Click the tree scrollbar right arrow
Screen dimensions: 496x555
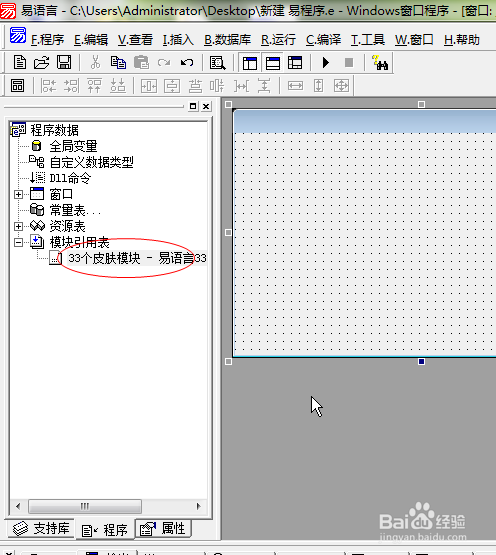pyautogui.click(x=198, y=506)
